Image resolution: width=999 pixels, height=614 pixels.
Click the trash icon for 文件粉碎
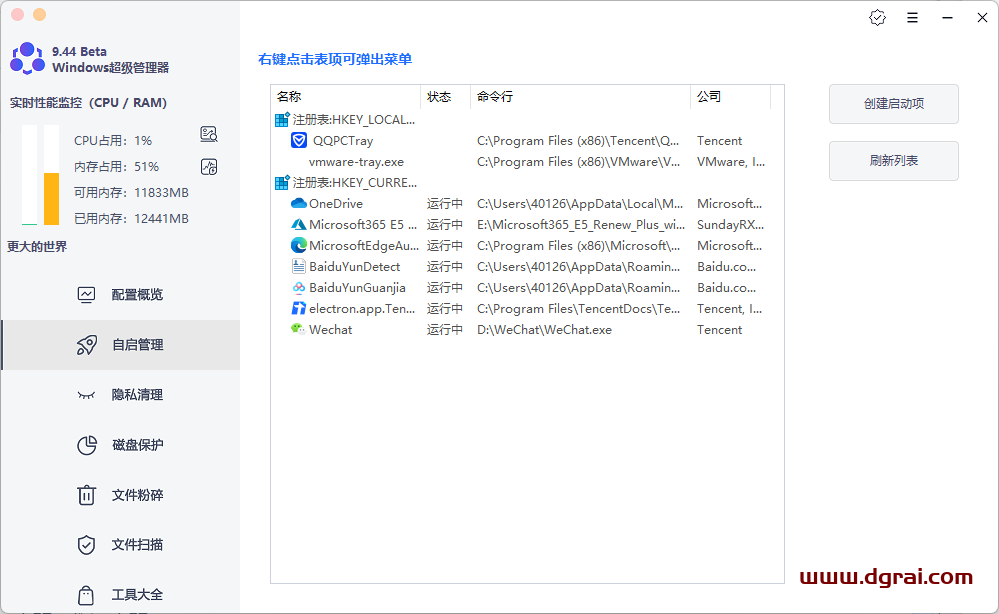(86, 495)
